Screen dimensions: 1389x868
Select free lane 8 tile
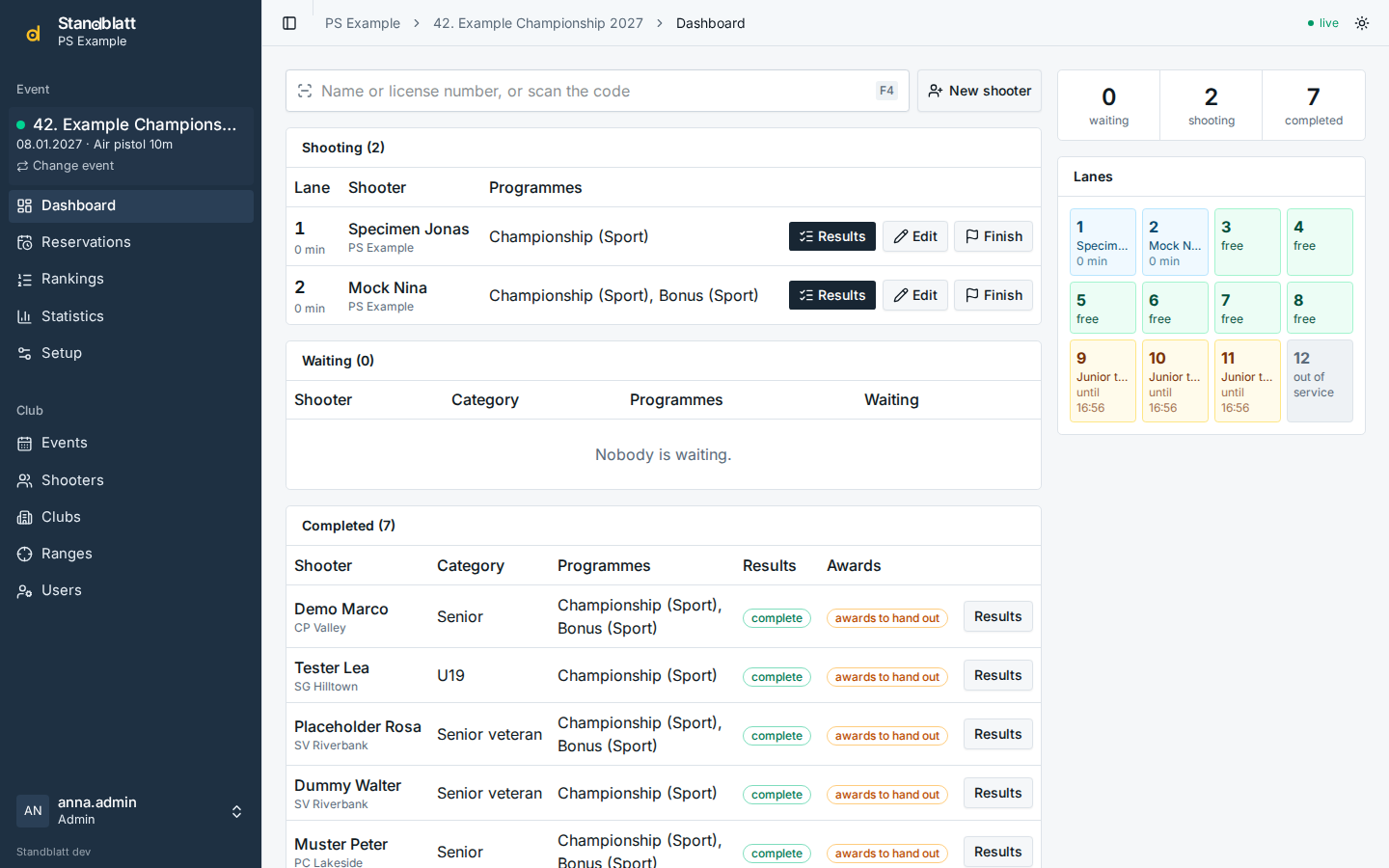pos(1320,308)
